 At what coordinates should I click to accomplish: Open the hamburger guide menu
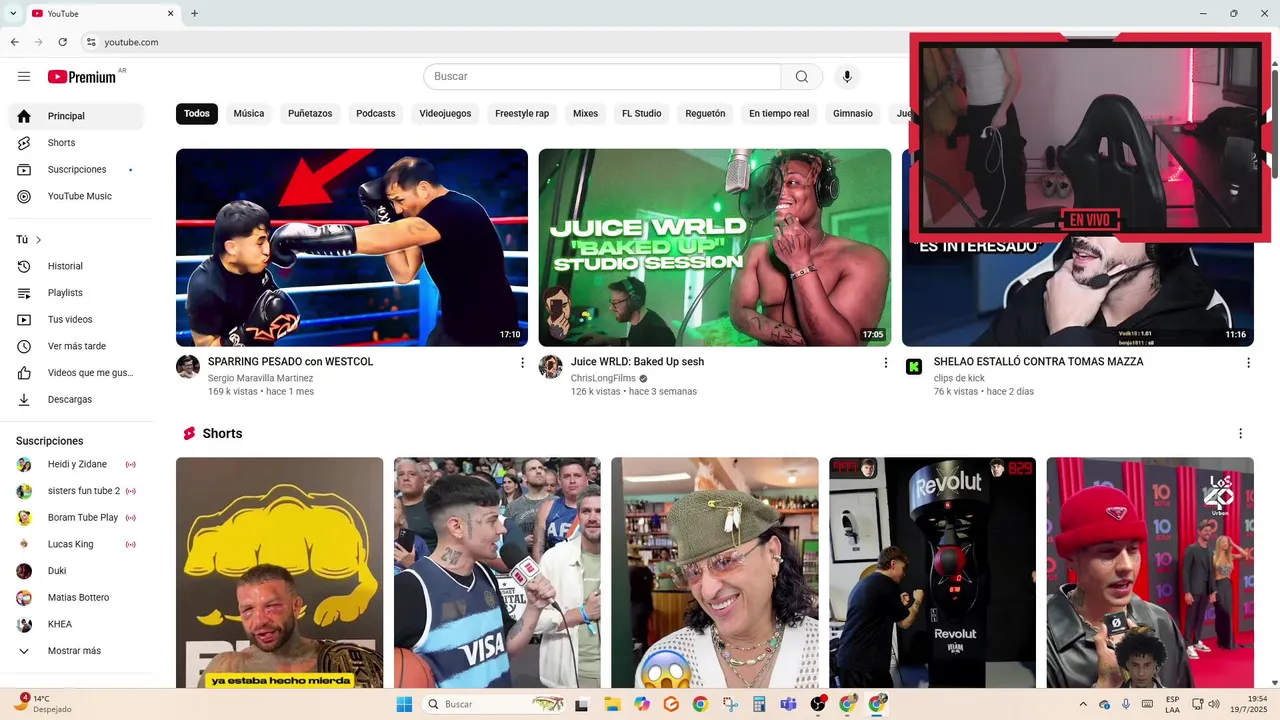[x=24, y=77]
